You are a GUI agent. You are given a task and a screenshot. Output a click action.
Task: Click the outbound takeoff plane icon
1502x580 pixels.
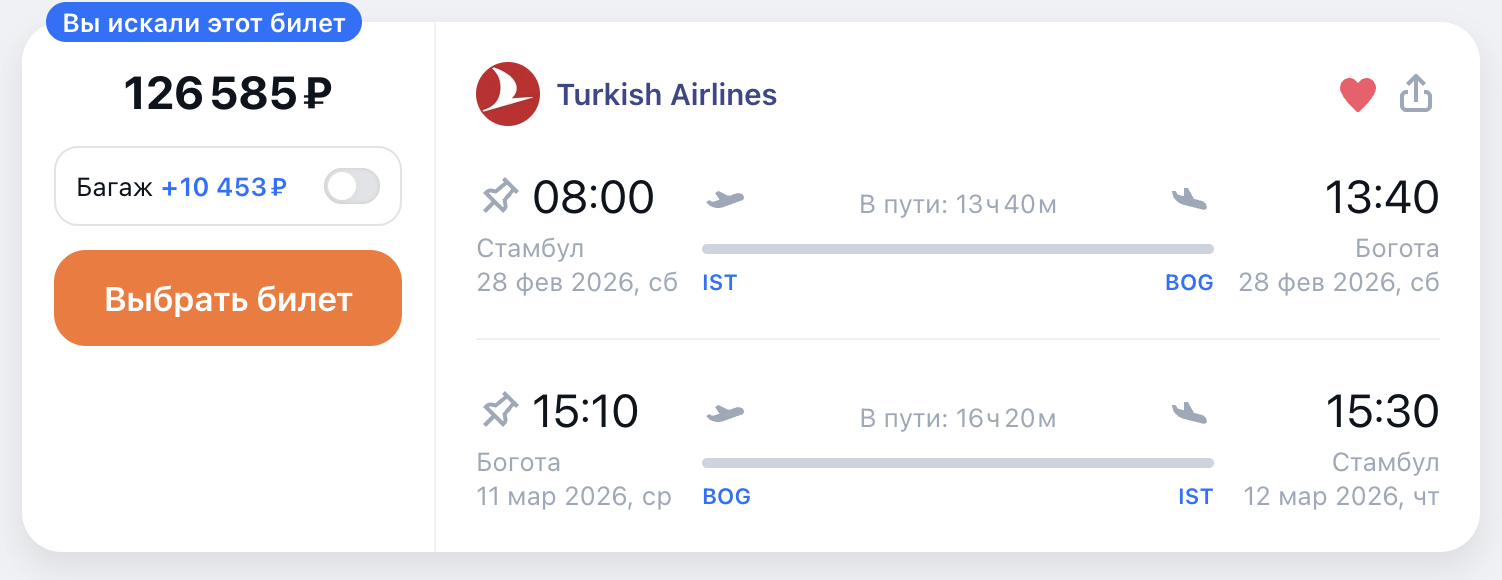[726, 198]
